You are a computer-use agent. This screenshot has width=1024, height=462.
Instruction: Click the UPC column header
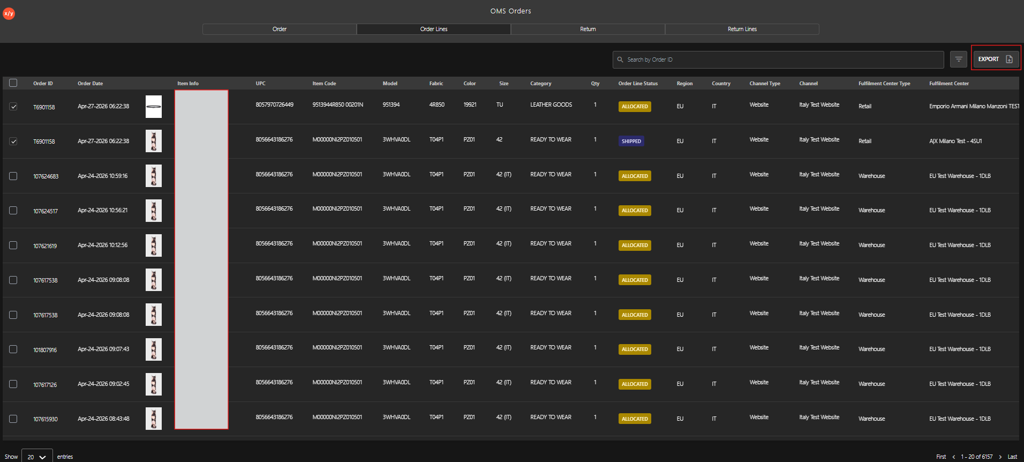pos(261,84)
